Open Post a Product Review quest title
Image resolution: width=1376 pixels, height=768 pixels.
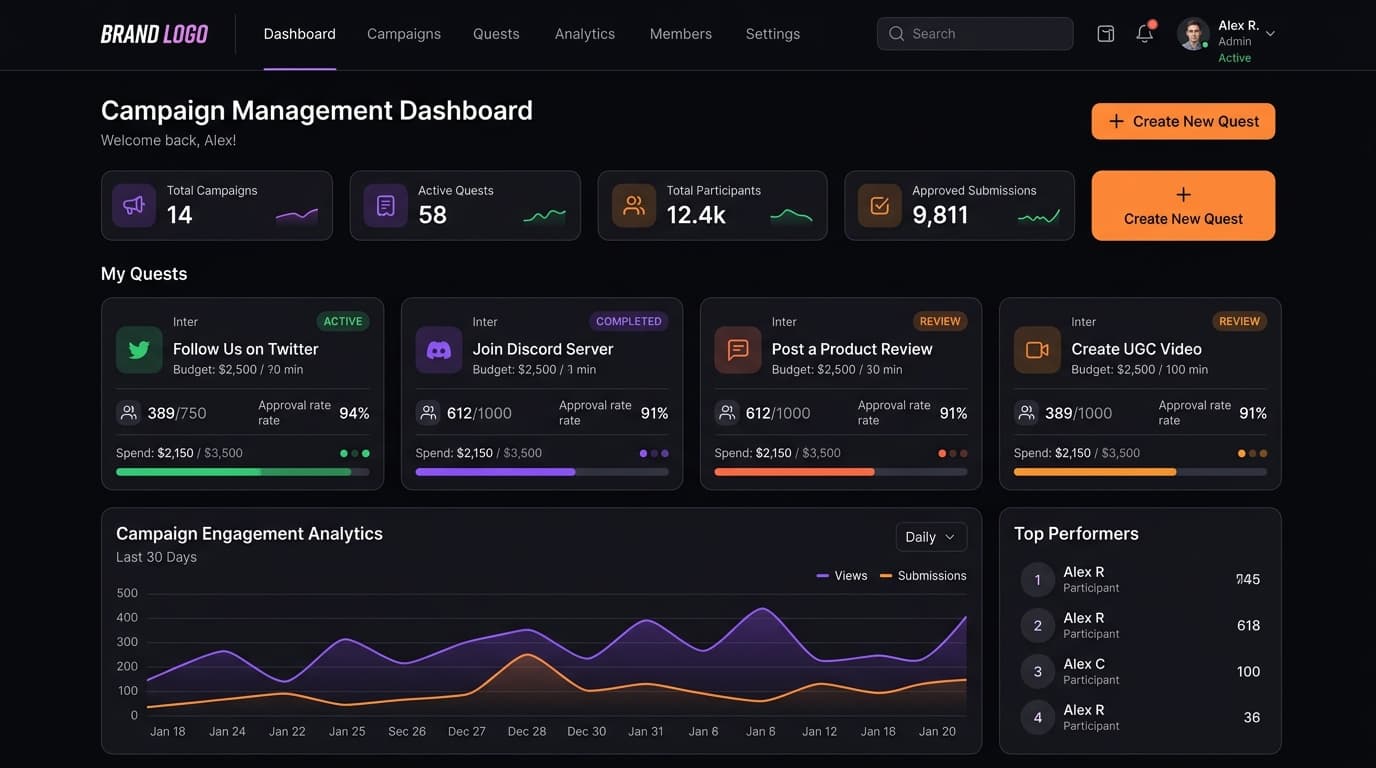(852, 349)
